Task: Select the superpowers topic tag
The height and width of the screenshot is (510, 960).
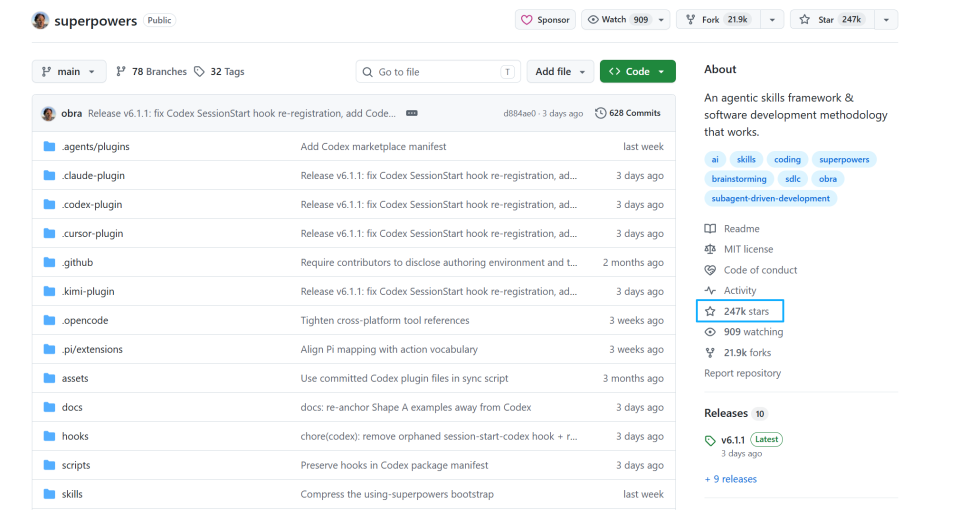Action: [x=844, y=159]
